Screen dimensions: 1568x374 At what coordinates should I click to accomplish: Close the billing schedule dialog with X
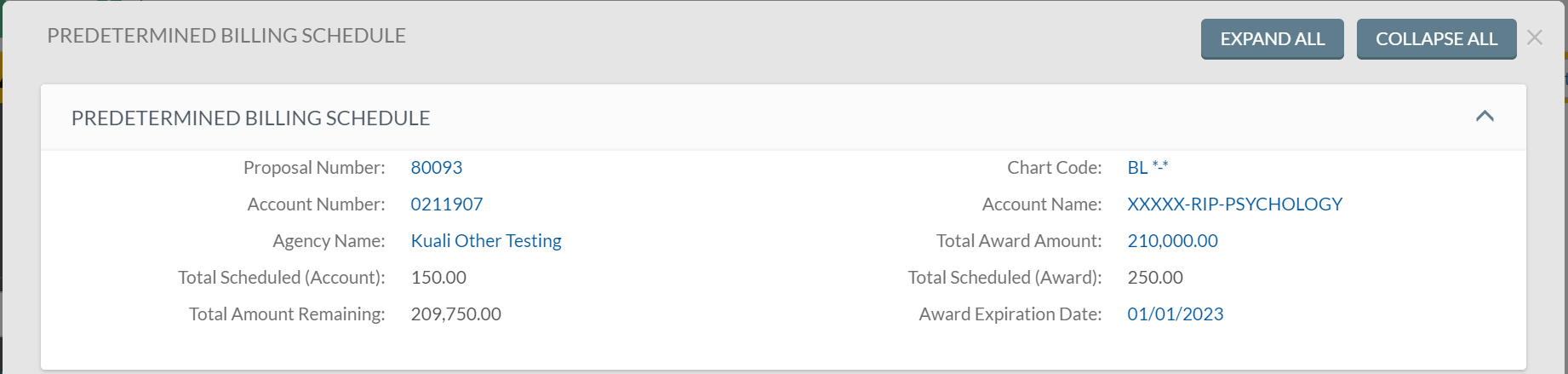click(x=1535, y=37)
